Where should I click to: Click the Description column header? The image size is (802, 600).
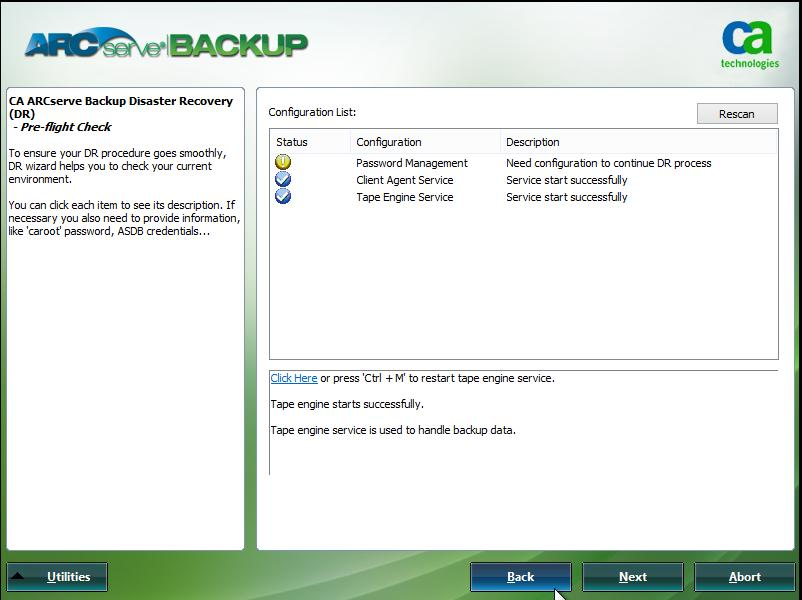(x=639, y=142)
